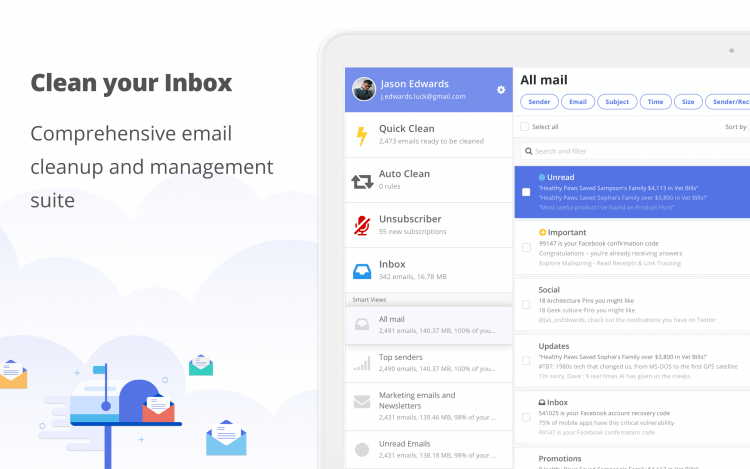Image resolution: width=750 pixels, height=469 pixels.
Task: Click the Search and filter field
Action: (635, 151)
